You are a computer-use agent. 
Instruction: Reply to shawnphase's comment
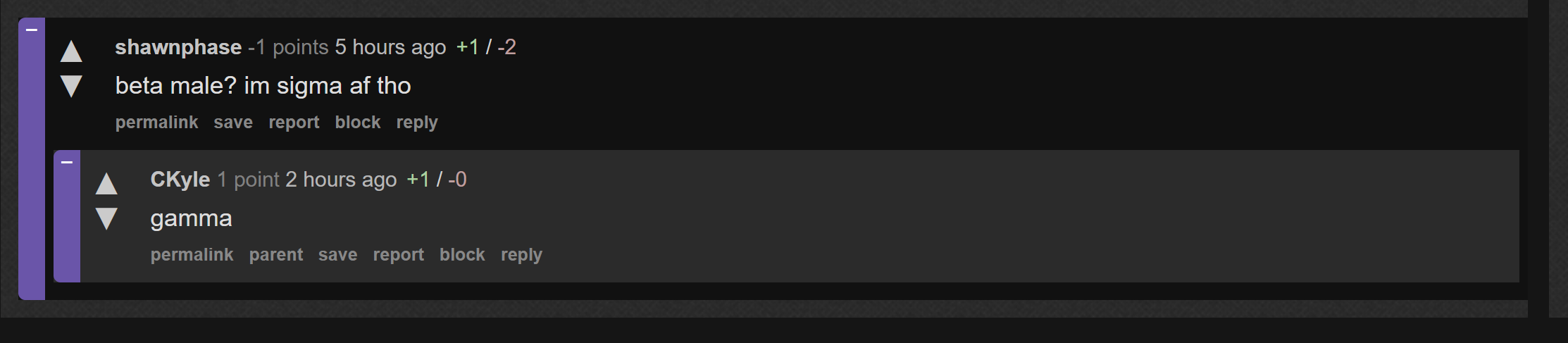(x=417, y=123)
